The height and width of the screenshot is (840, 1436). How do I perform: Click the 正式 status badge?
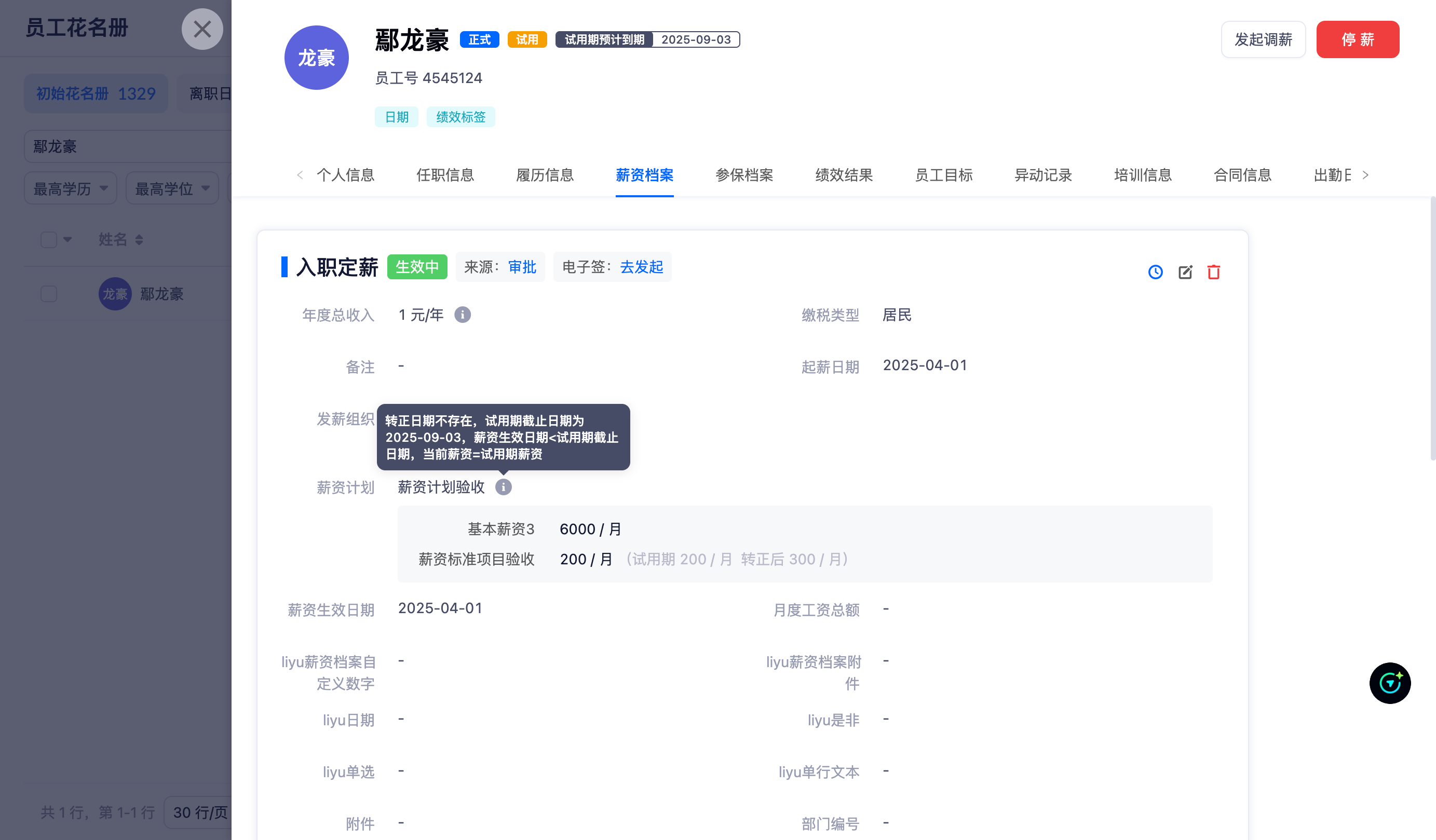click(x=479, y=39)
